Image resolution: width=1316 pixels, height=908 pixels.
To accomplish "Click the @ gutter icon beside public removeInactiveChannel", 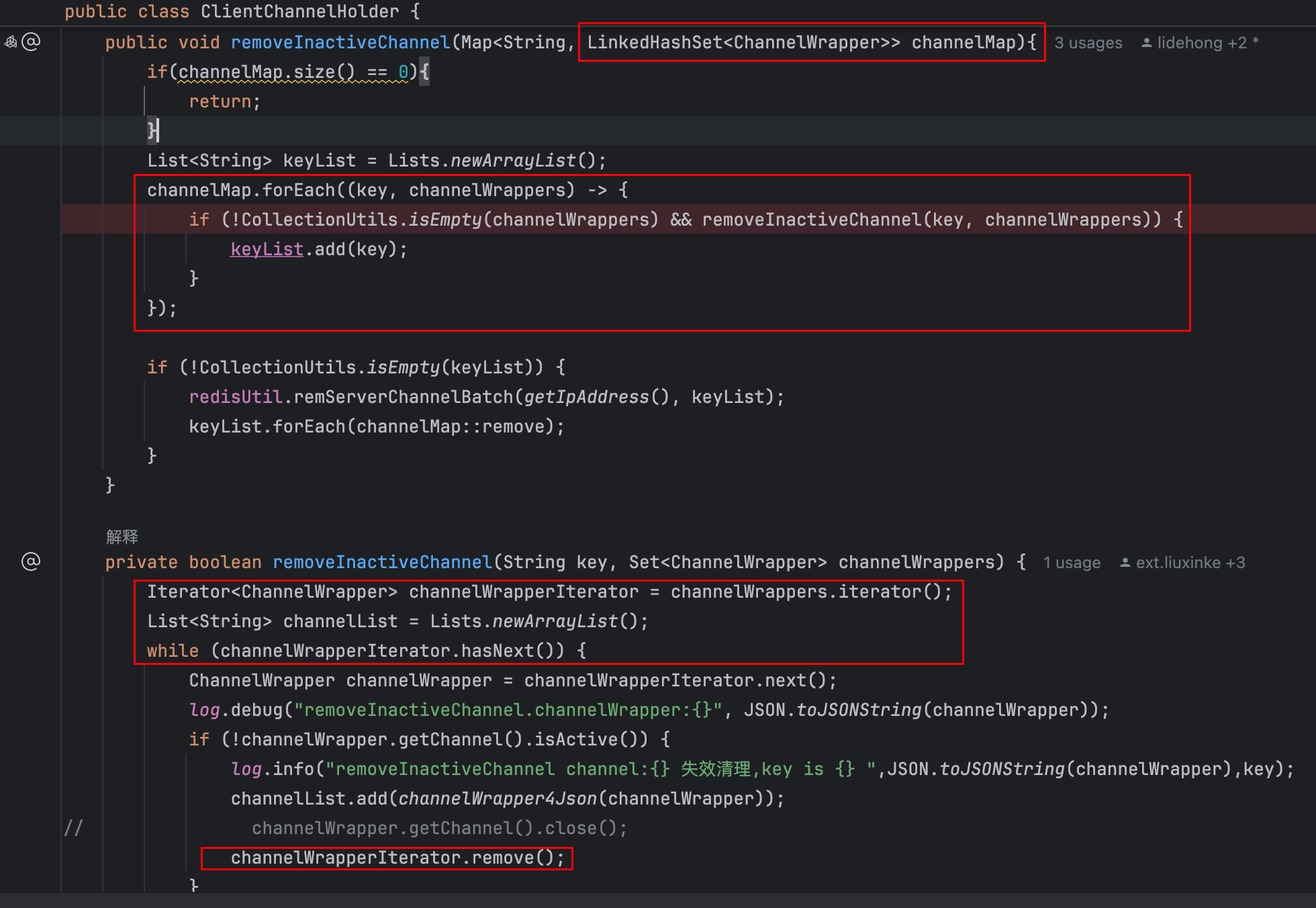I will pyautogui.click(x=32, y=42).
